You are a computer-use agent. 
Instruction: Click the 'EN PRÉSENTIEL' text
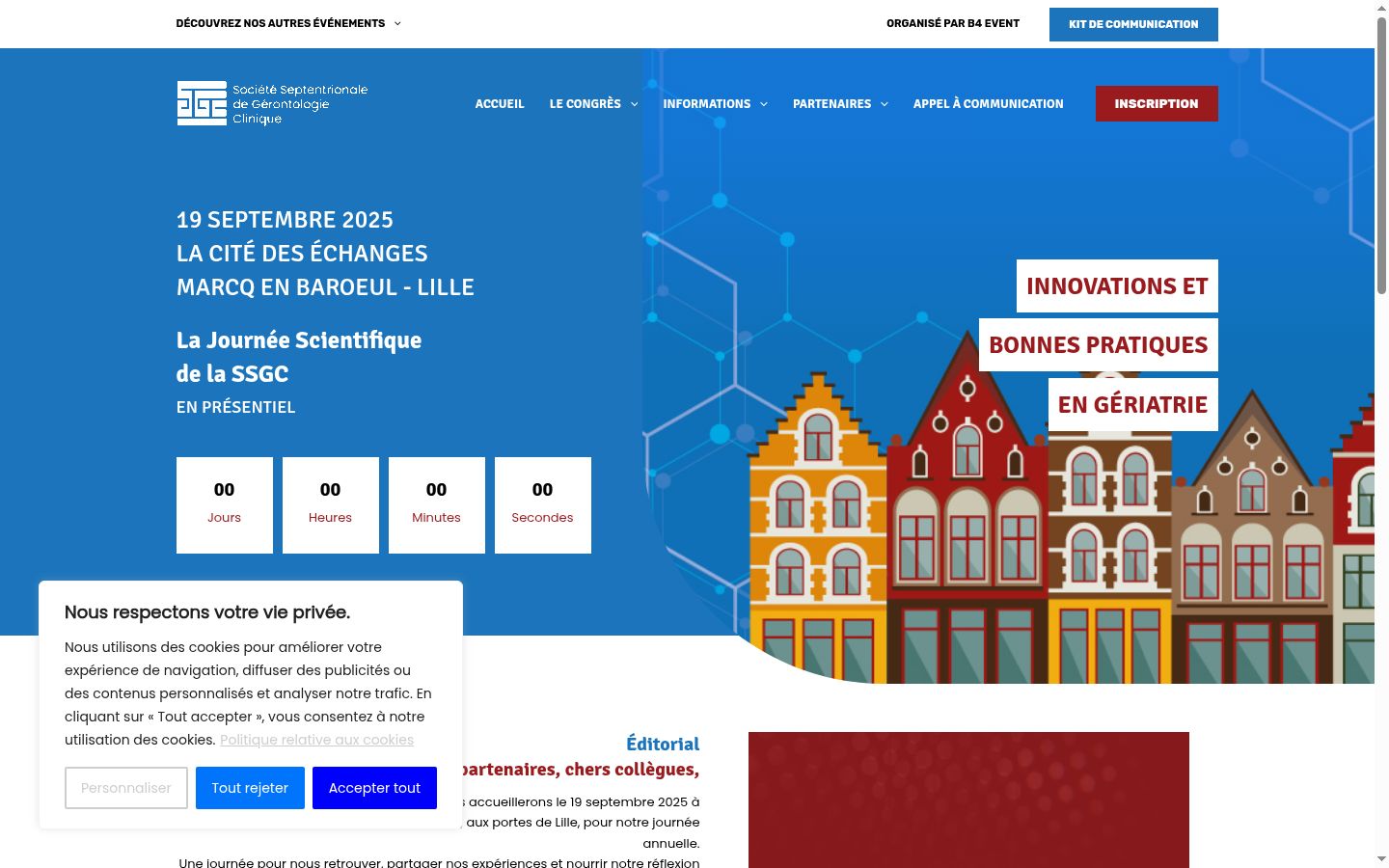pos(236,407)
